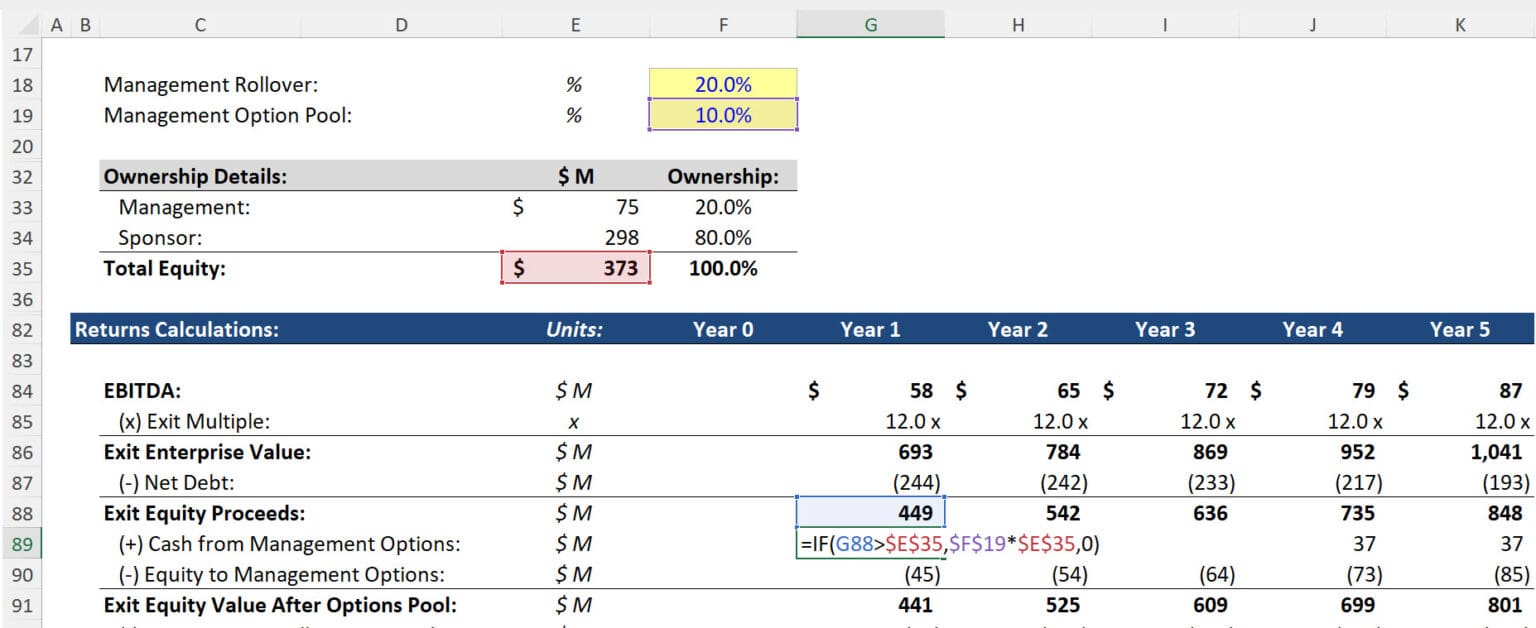Select the Year 1 Exit Multiple 12.0x cell
This screenshot has height=628, width=1536.
[x=870, y=421]
